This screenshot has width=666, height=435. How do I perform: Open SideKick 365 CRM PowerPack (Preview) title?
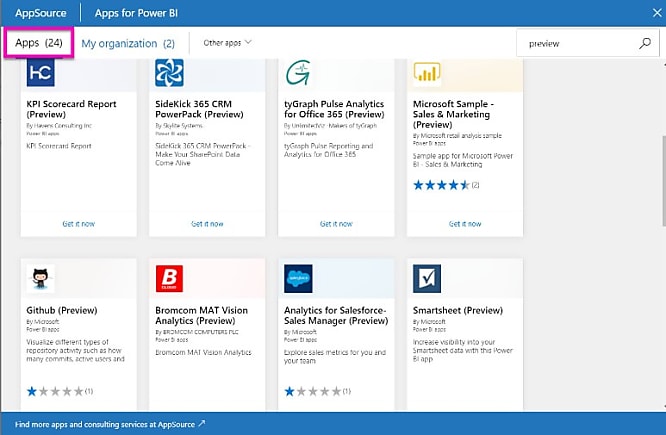(199, 109)
